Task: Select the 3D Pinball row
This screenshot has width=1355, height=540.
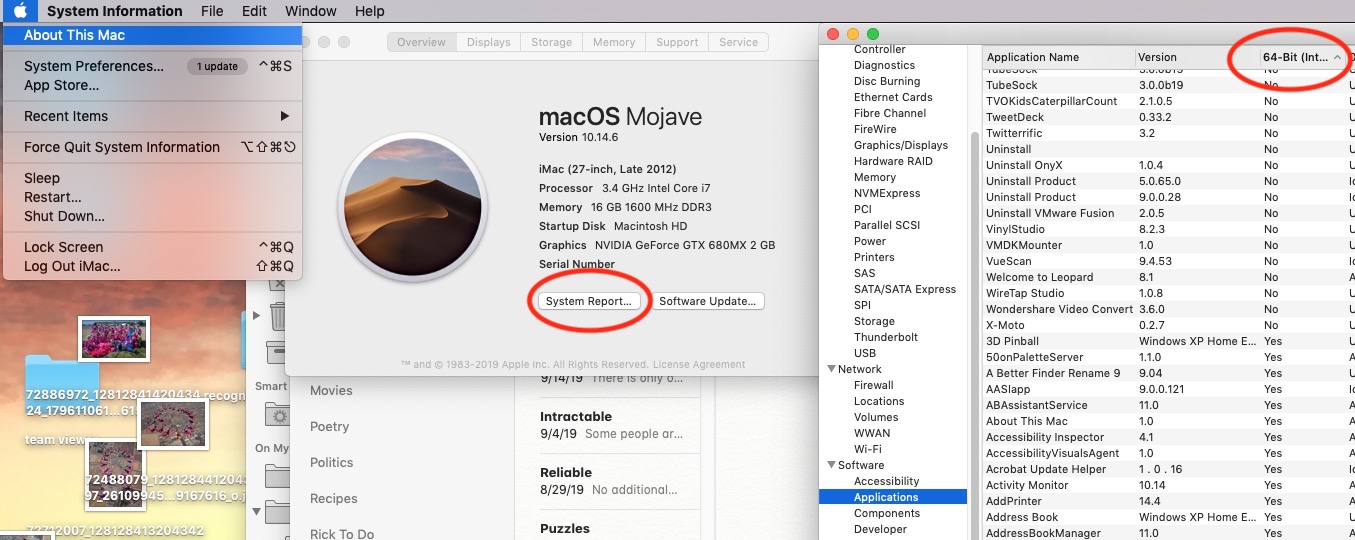Action: pos(1169,341)
